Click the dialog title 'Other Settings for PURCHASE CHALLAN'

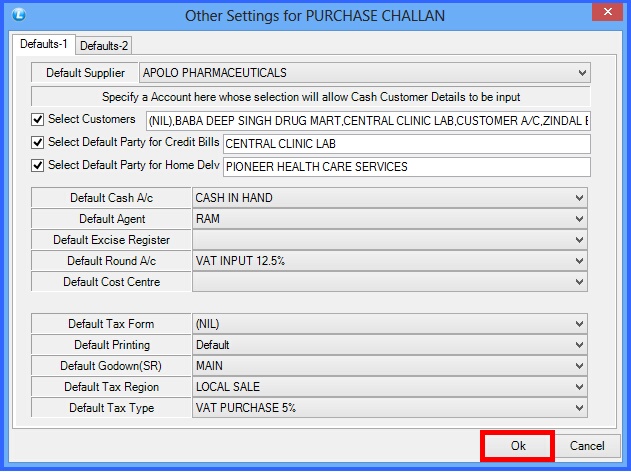tap(315, 16)
